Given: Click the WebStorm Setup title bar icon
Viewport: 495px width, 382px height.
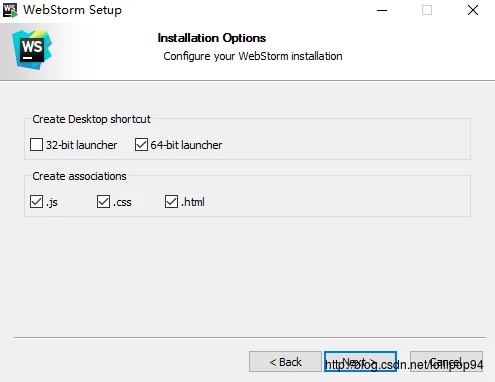Looking at the screenshot, I should [10, 10].
